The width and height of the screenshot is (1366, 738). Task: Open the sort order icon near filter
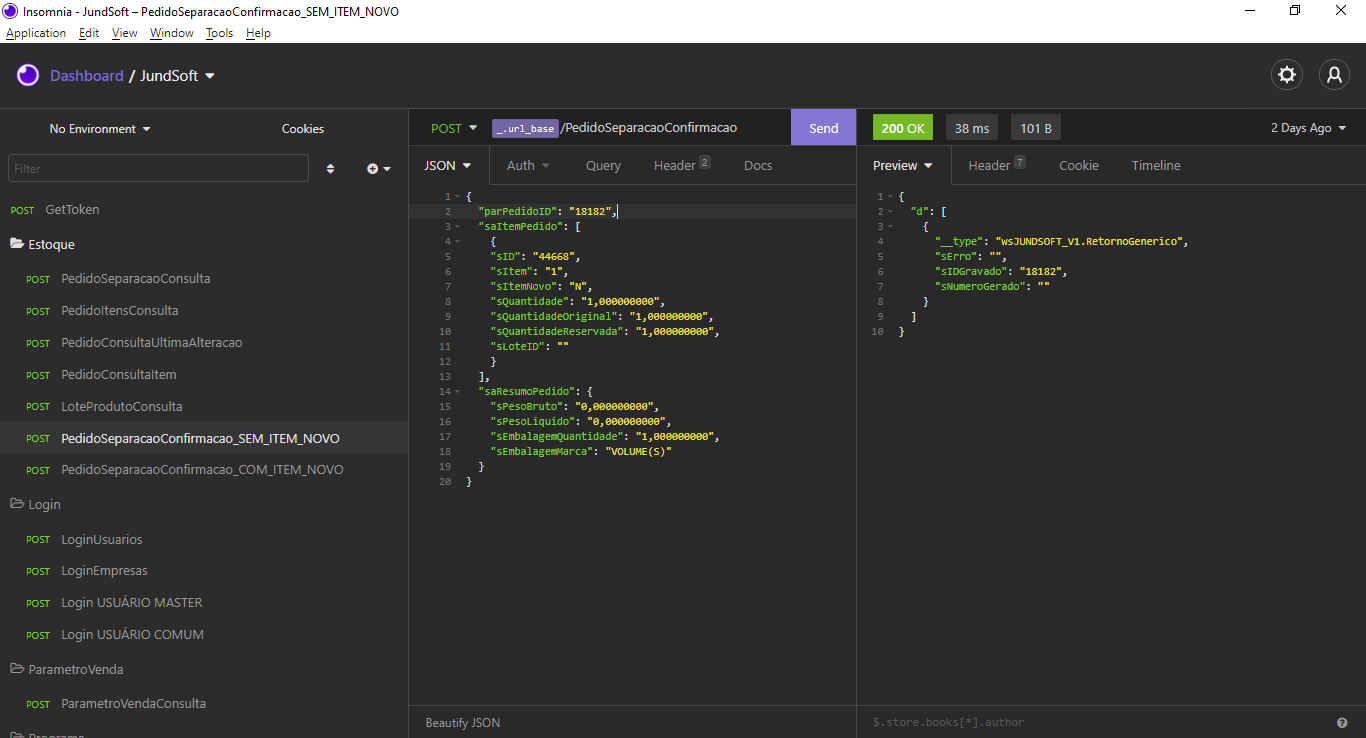pos(330,169)
